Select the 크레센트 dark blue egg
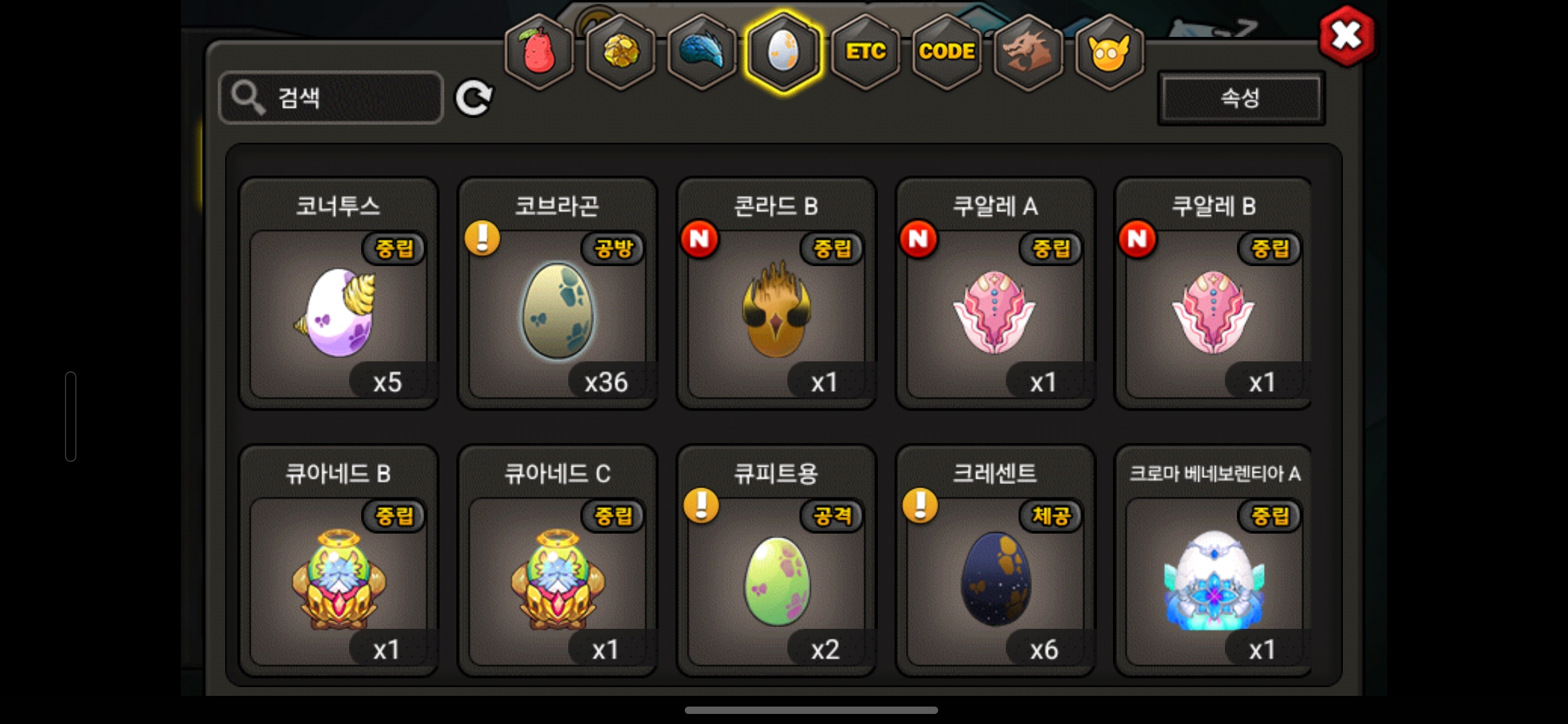 pos(995,560)
